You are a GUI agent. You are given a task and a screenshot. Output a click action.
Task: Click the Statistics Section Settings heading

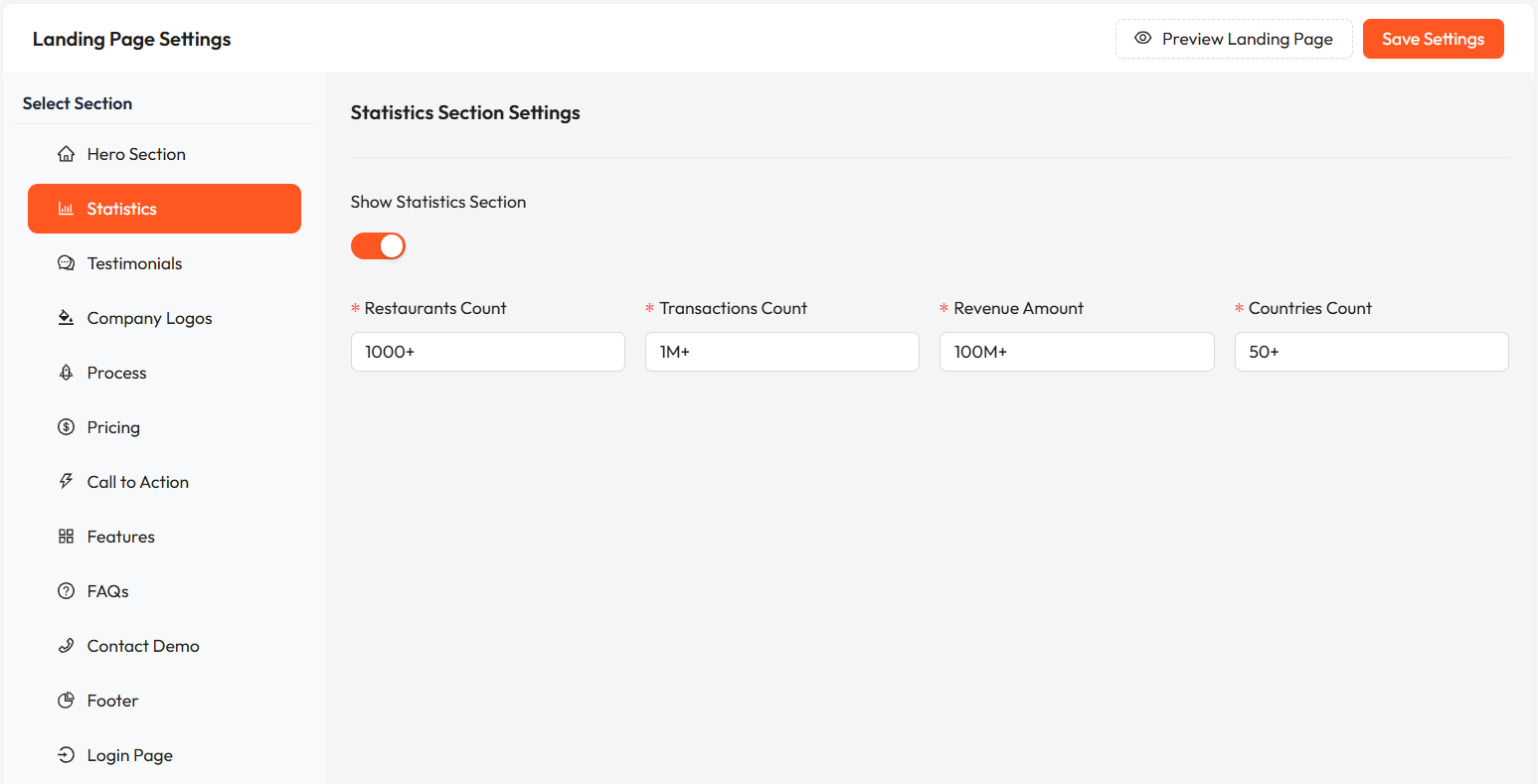click(x=465, y=113)
